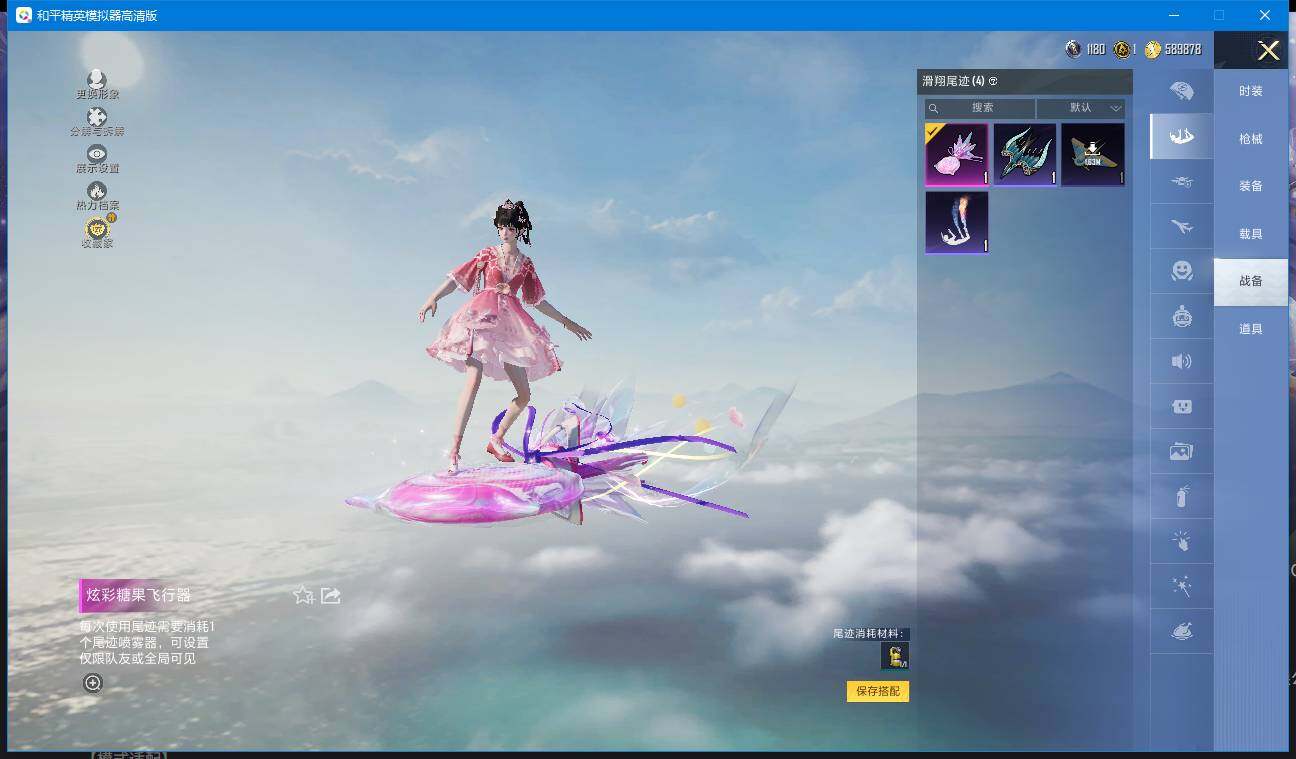Image resolution: width=1296 pixels, height=759 pixels.
Task: Select the teal dragon wing trail thumbnail
Action: click(1025, 155)
